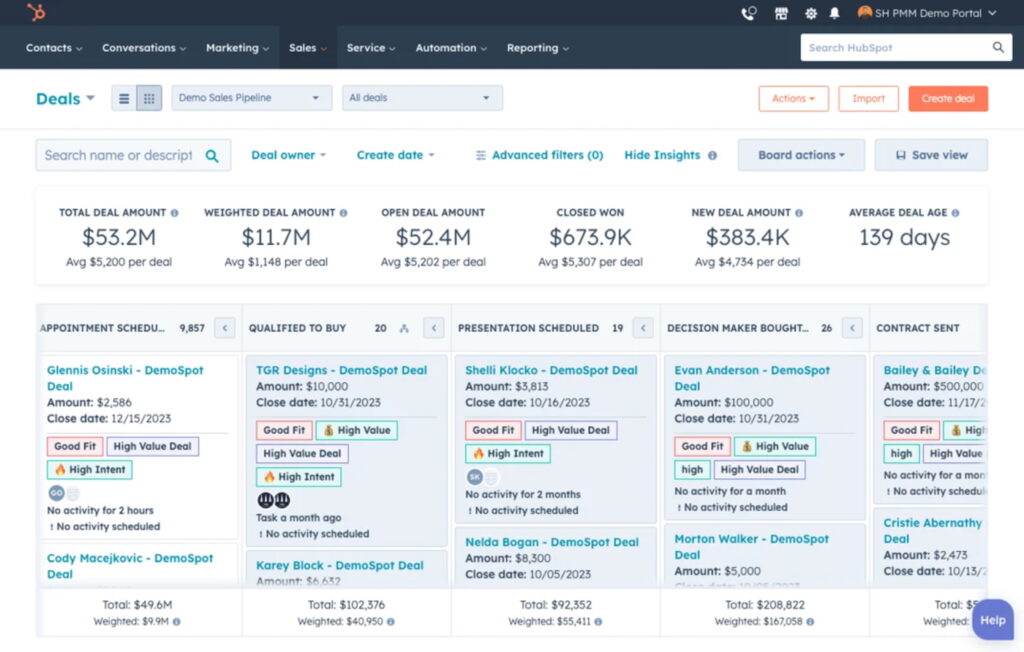Open Nelda Bogan - DemoSpot Deal
Image resolution: width=1024 pixels, height=652 pixels.
click(x=552, y=542)
